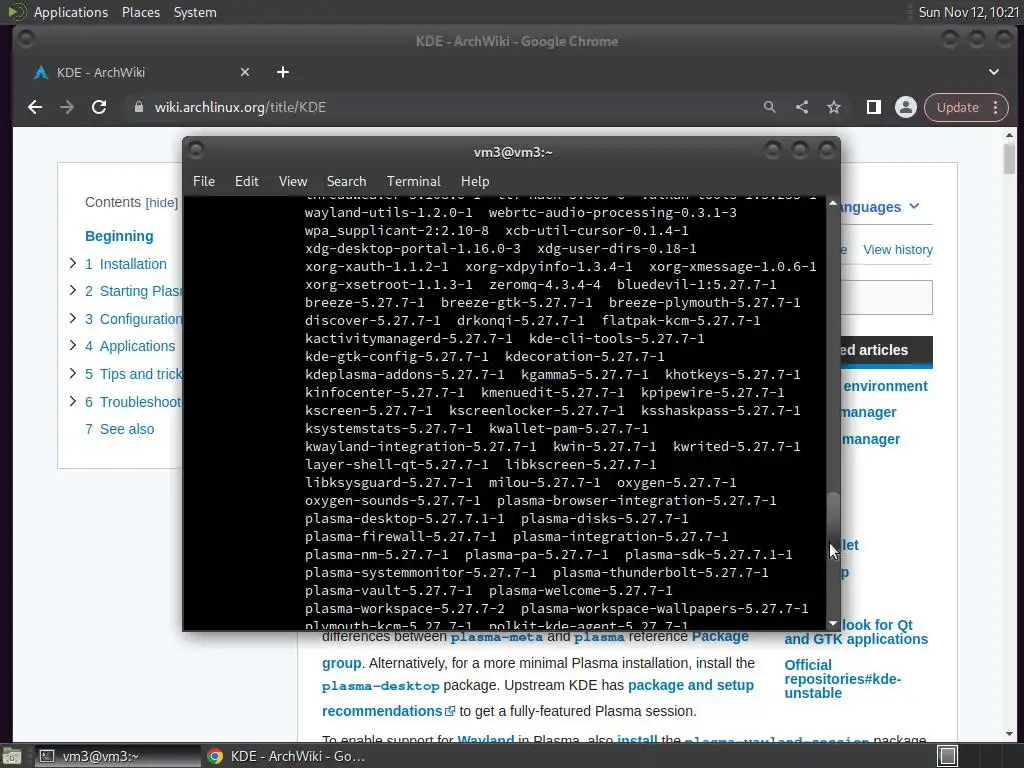Close the KDE - ArchWiki tab

(x=245, y=72)
